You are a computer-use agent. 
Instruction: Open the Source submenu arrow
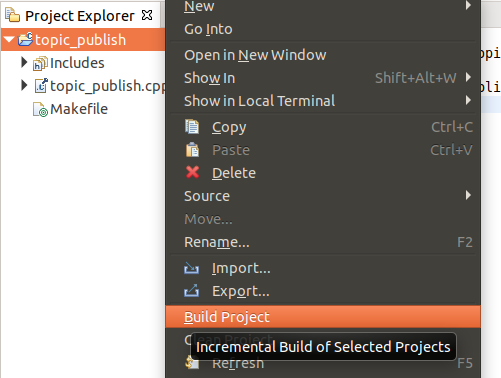pyautogui.click(x=468, y=195)
